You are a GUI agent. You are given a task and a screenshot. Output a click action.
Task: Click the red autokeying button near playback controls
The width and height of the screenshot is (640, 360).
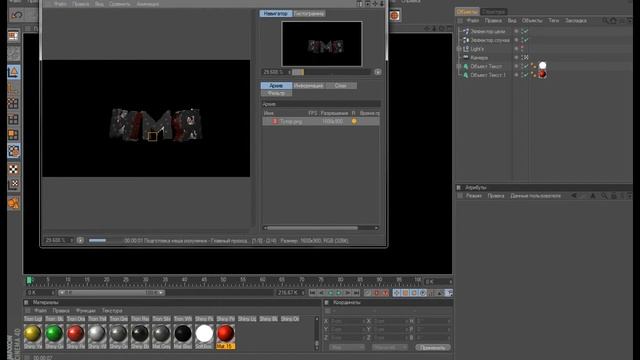click(x=376, y=293)
